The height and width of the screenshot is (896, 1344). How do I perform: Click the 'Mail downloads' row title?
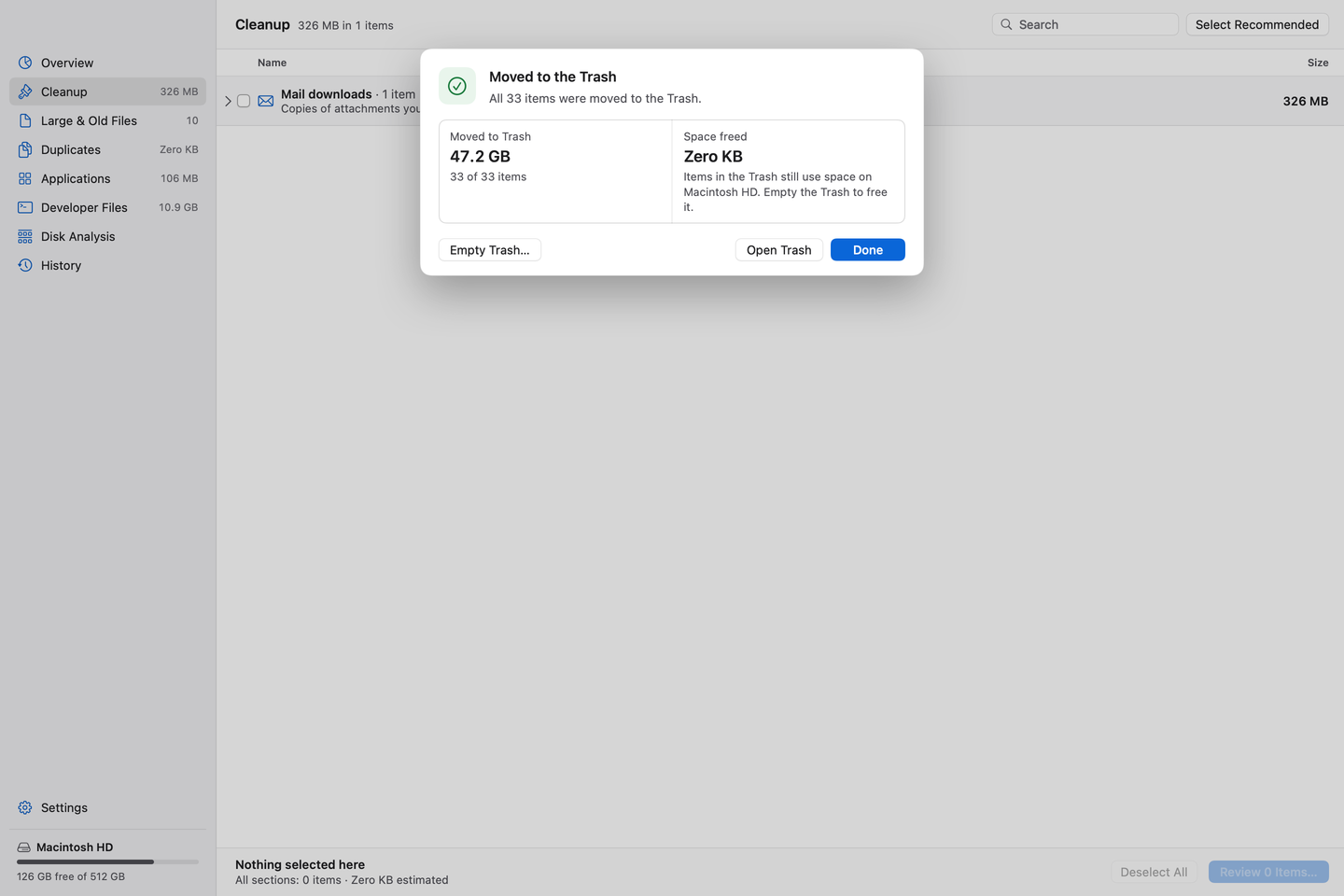tap(327, 94)
